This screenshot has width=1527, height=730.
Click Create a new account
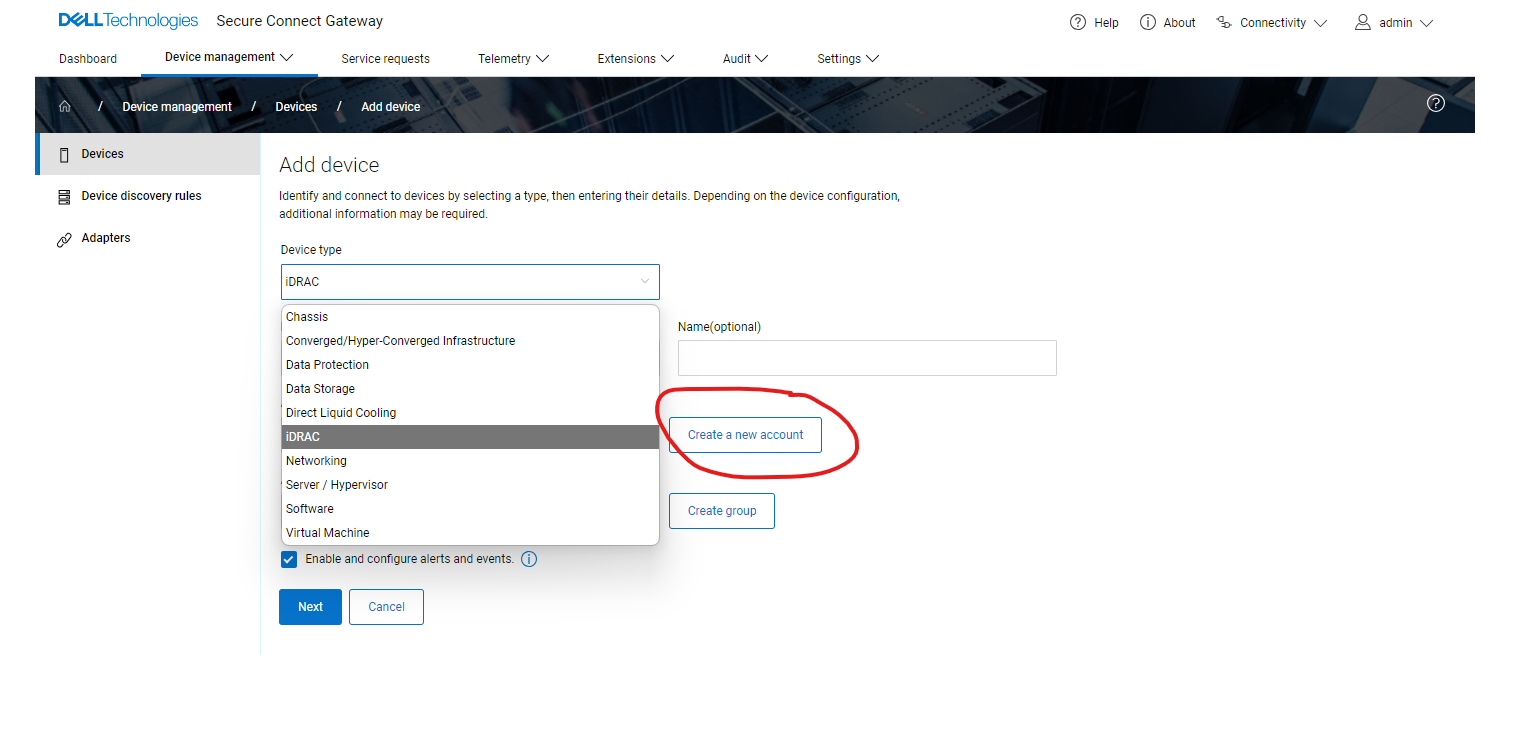pyautogui.click(x=745, y=434)
